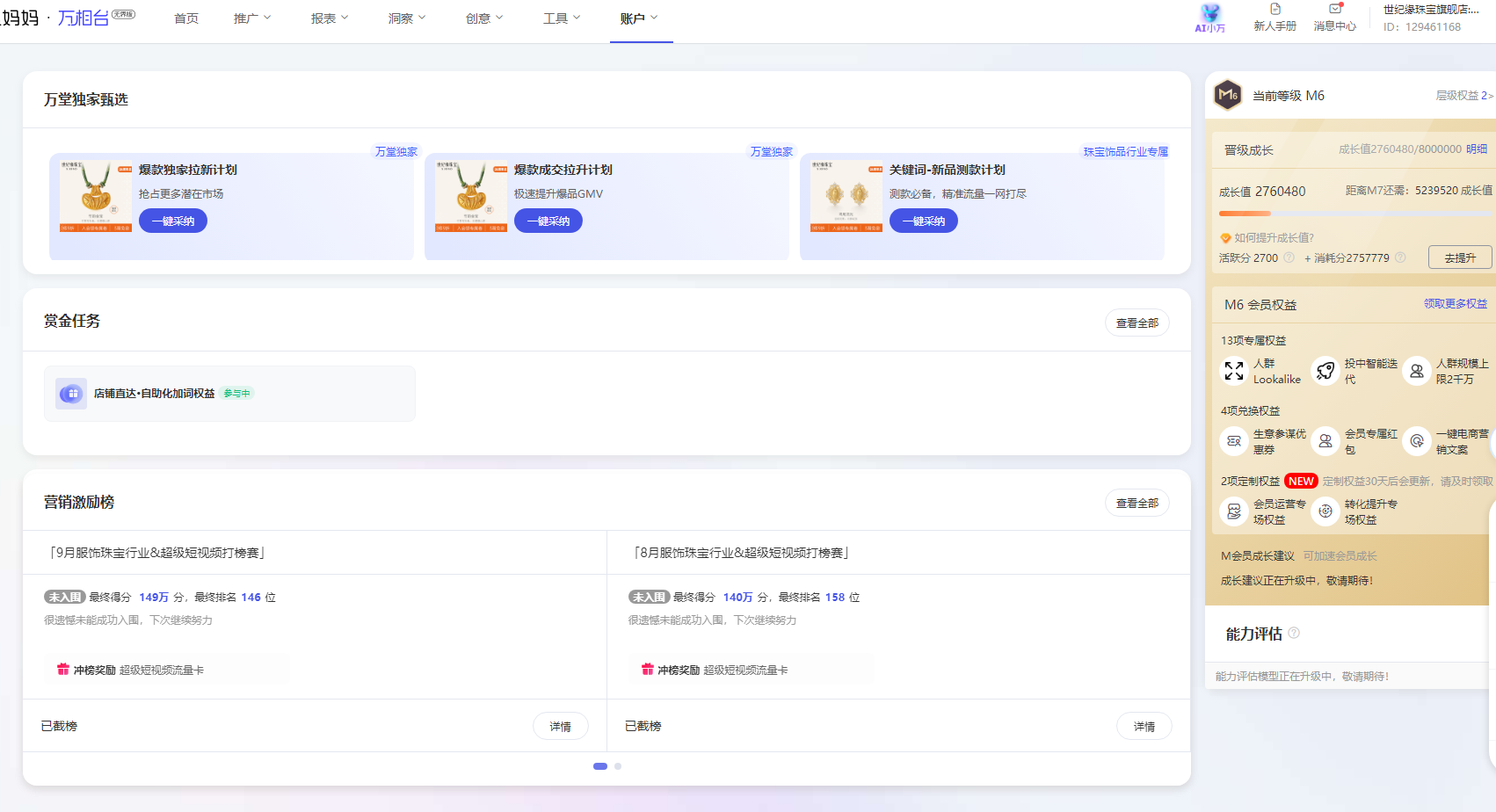Click the 生意参谋优惠券 coupon icon

pos(1234,441)
